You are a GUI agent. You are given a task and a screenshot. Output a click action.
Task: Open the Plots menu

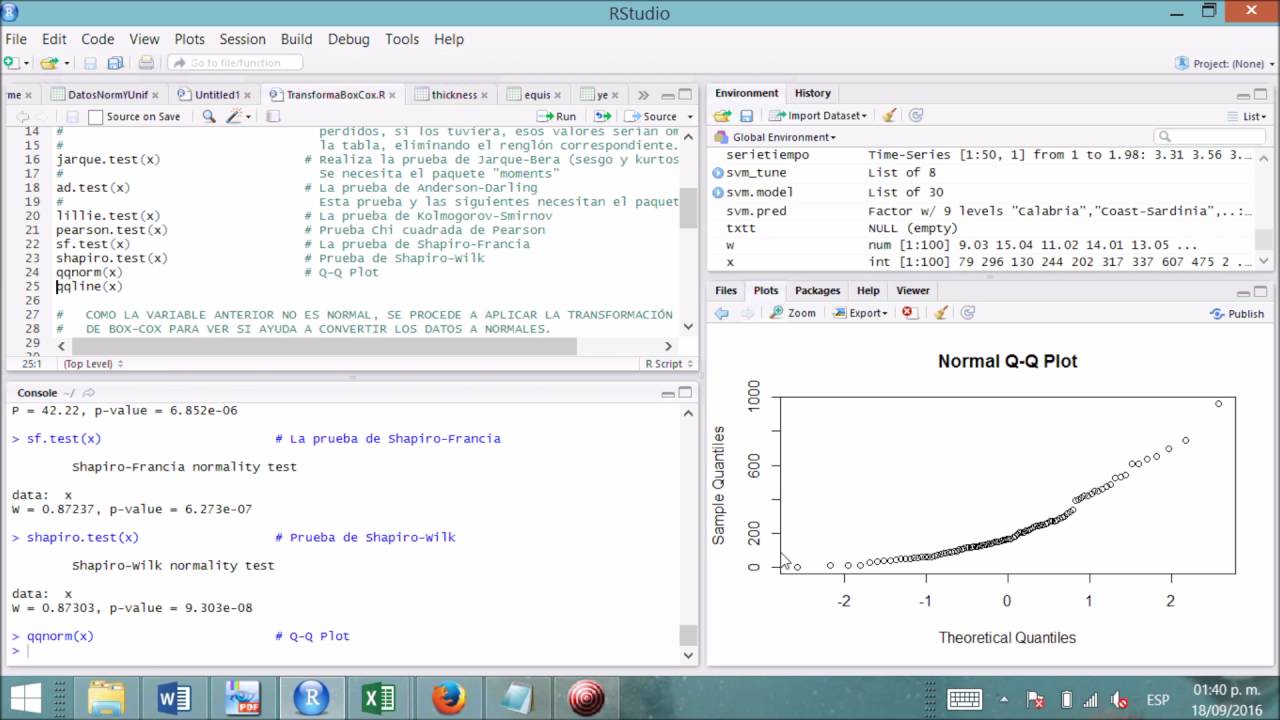click(x=189, y=39)
